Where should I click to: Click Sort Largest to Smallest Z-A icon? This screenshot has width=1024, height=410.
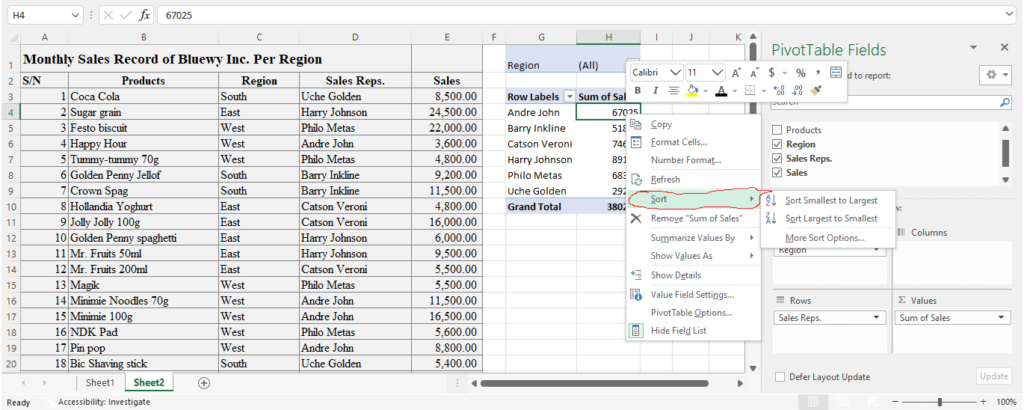(x=771, y=219)
